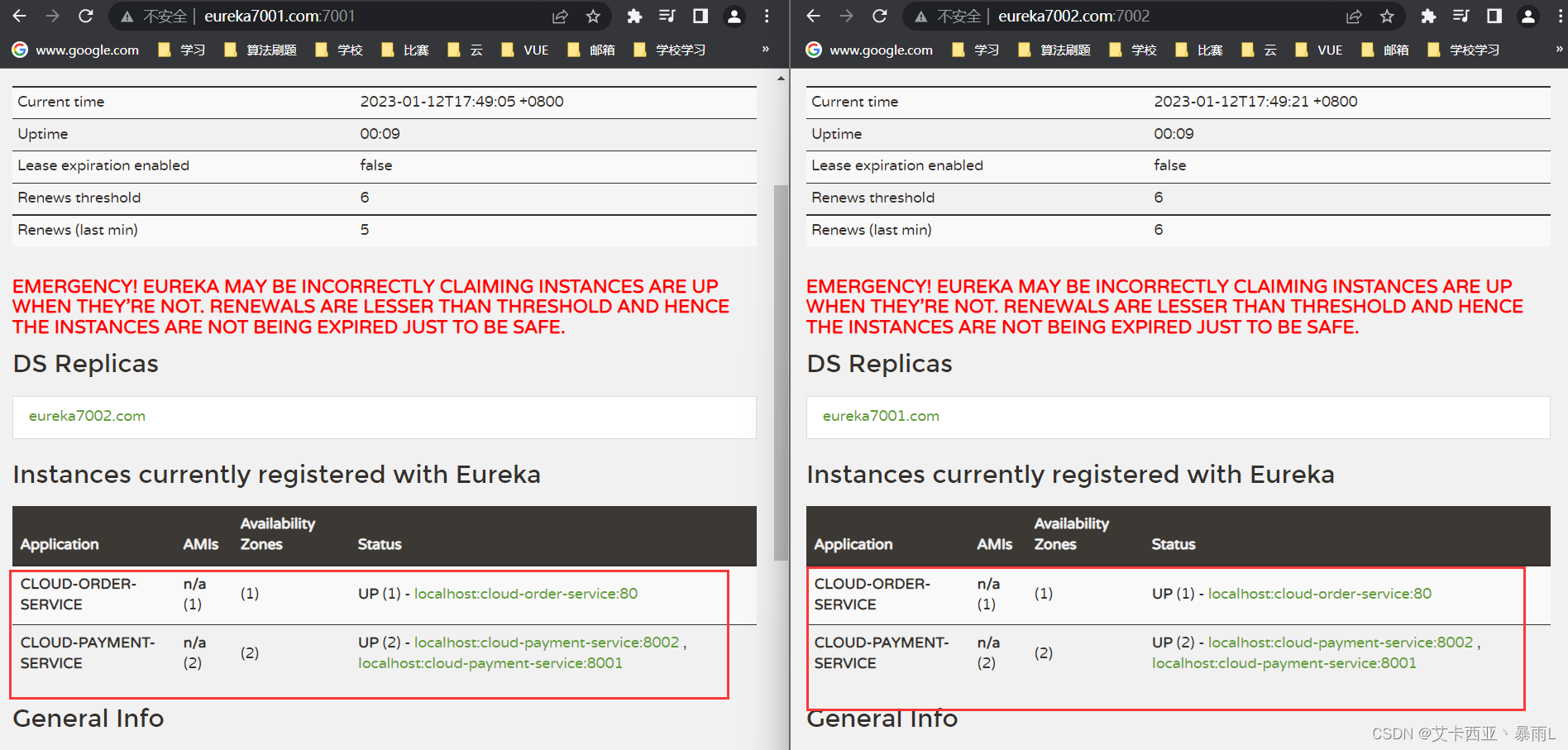The height and width of the screenshot is (750, 1568).
Task: Bookmark the eureka7002 page with star icon
Action: pos(1387,17)
